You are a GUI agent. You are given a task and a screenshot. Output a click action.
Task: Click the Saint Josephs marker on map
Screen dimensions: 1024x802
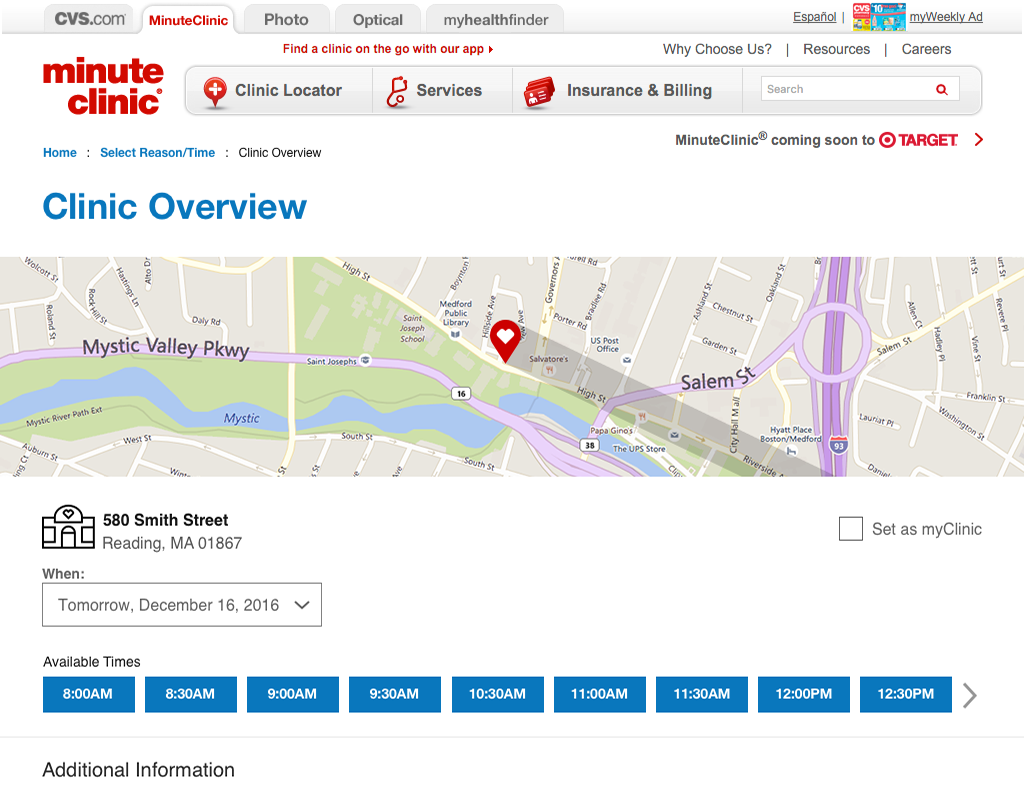[x=366, y=360]
